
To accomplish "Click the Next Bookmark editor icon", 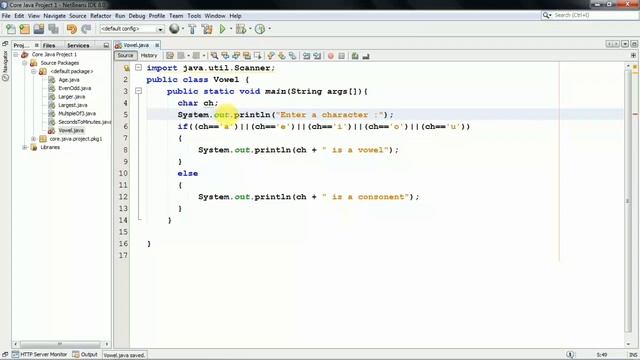I will coord(282,56).
